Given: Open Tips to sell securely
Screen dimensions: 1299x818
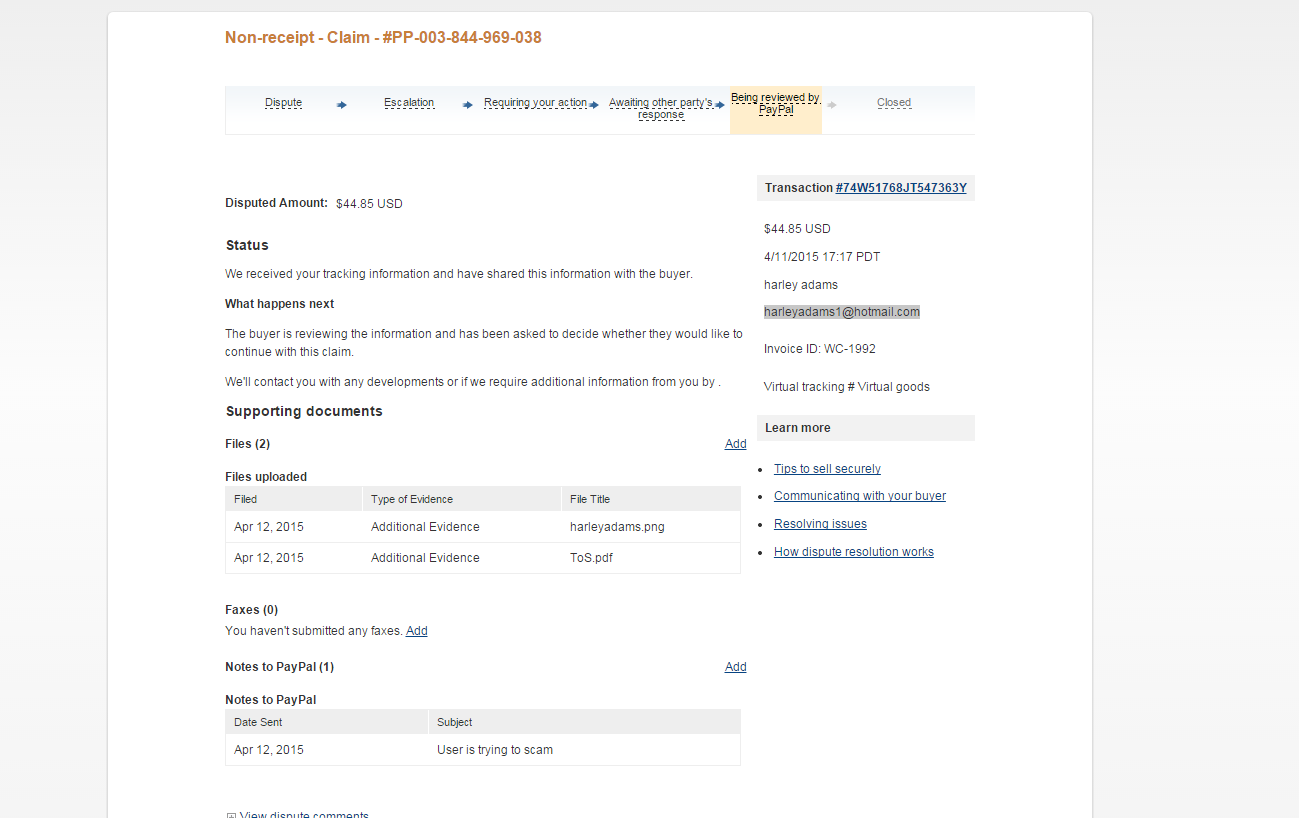Looking at the screenshot, I should coord(827,469).
